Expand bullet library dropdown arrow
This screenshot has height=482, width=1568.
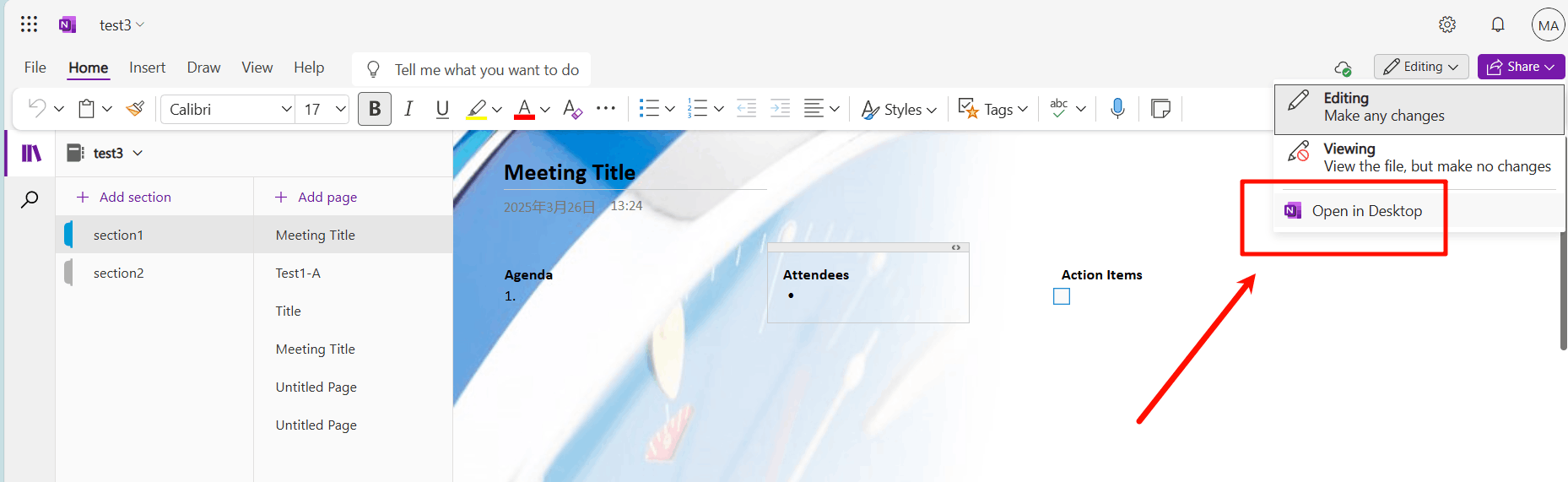click(x=670, y=109)
